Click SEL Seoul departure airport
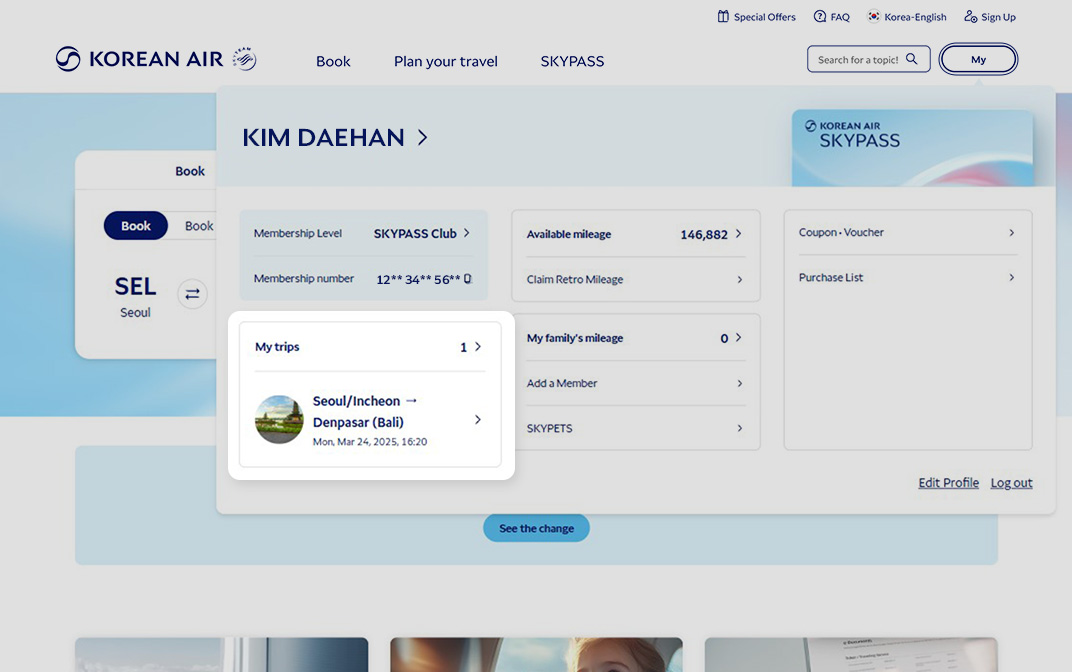 [135, 297]
